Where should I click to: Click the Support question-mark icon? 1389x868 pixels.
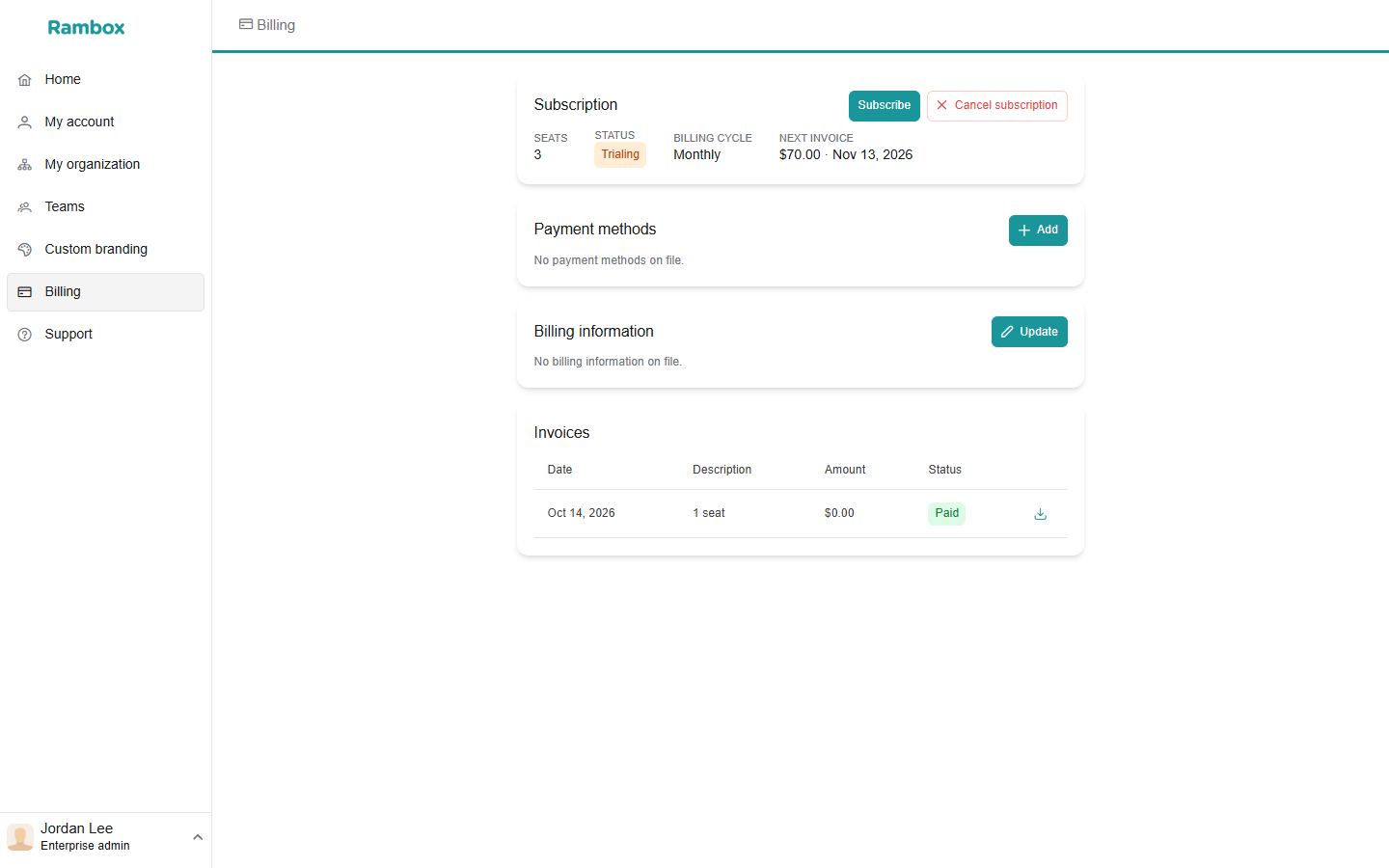pyautogui.click(x=25, y=335)
